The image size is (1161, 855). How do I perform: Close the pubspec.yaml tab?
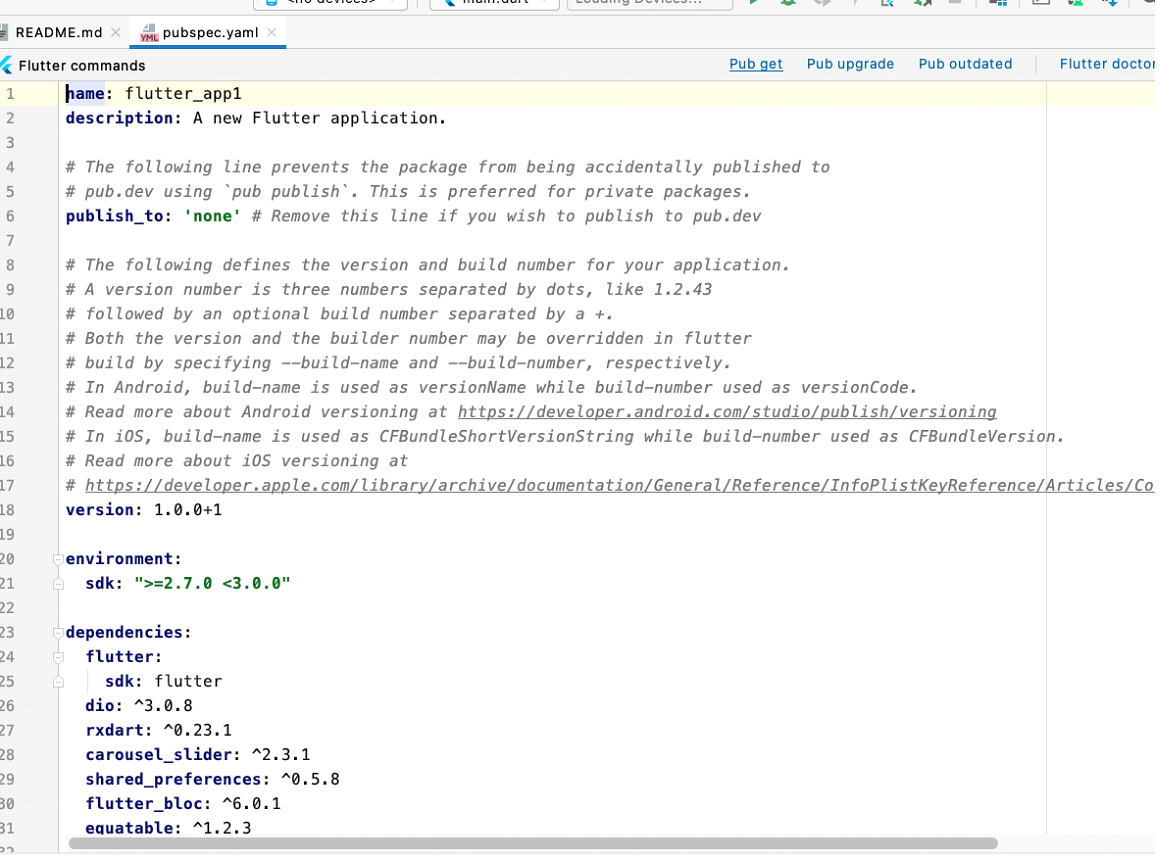(x=272, y=33)
